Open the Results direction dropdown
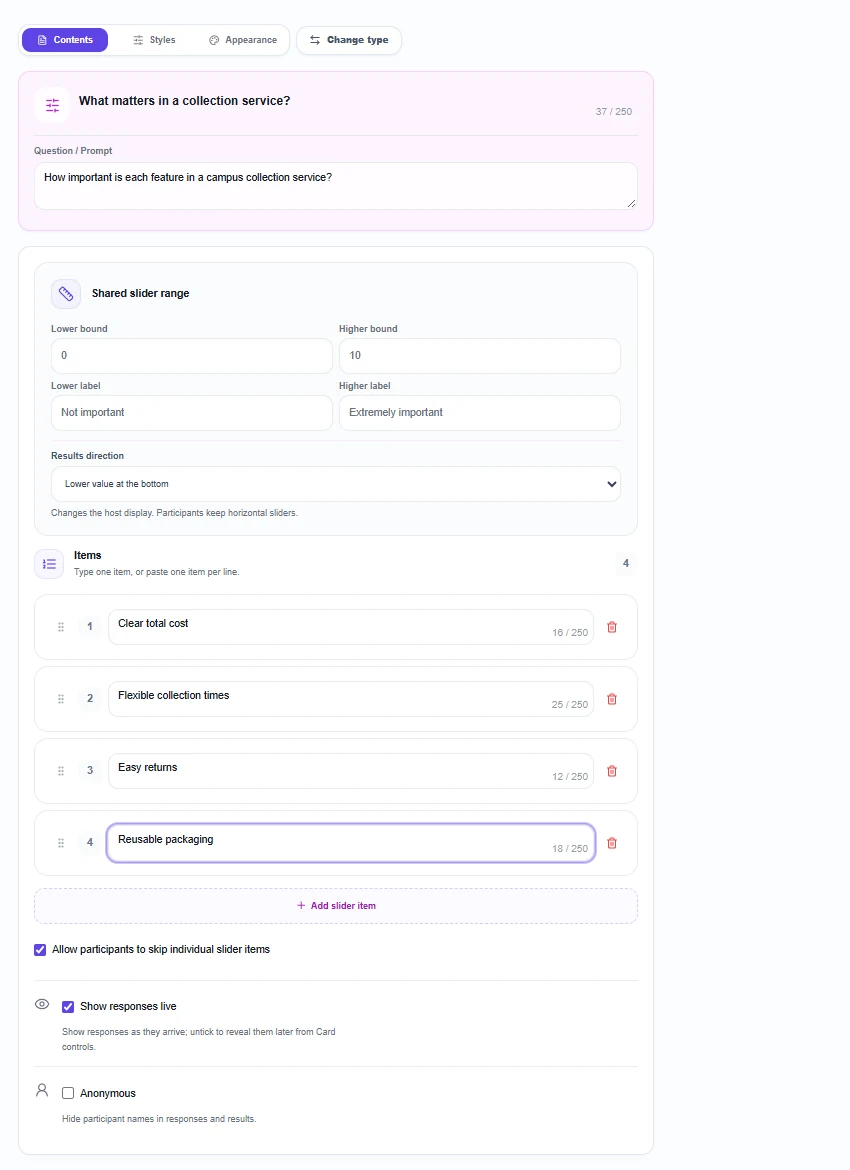Screen dimensions: 850x1170 pos(336,484)
